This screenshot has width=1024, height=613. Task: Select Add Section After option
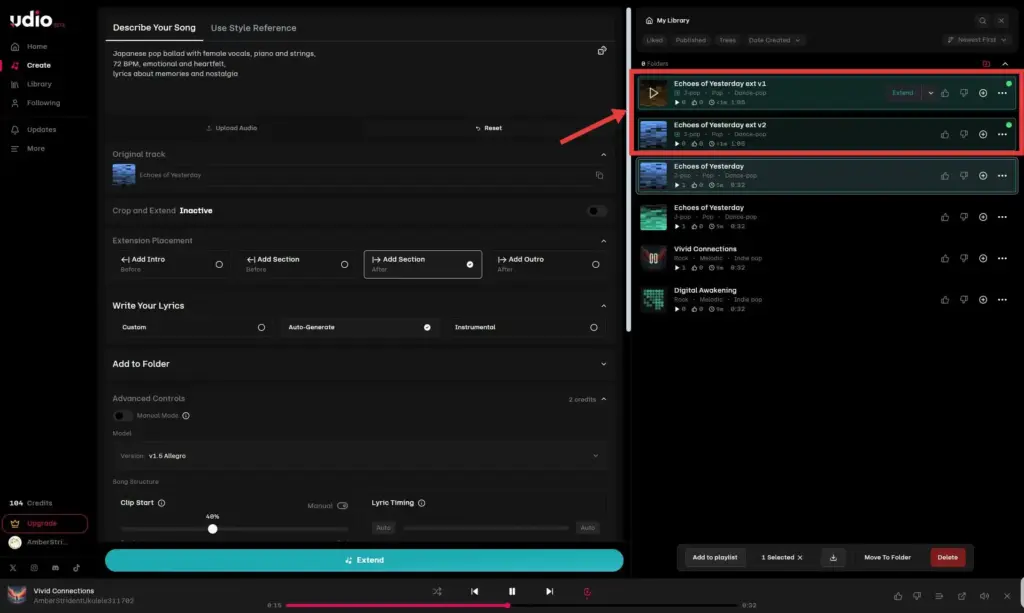(423, 264)
